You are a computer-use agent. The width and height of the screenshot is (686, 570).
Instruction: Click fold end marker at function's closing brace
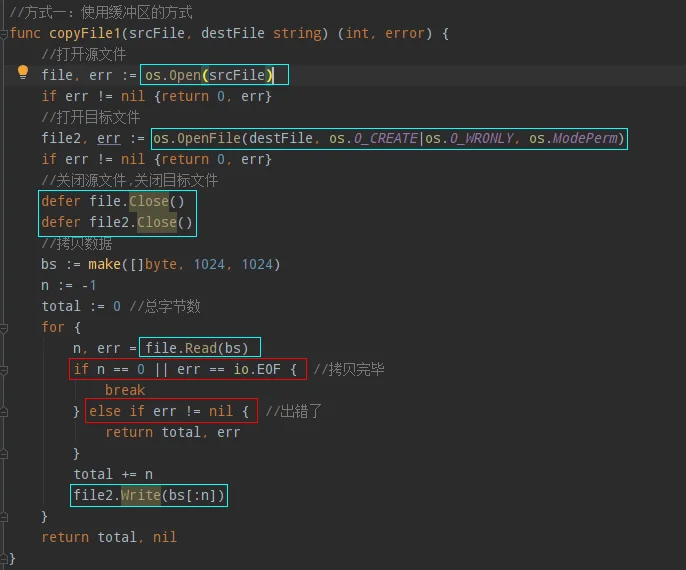pyautogui.click(x=4, y=559)
